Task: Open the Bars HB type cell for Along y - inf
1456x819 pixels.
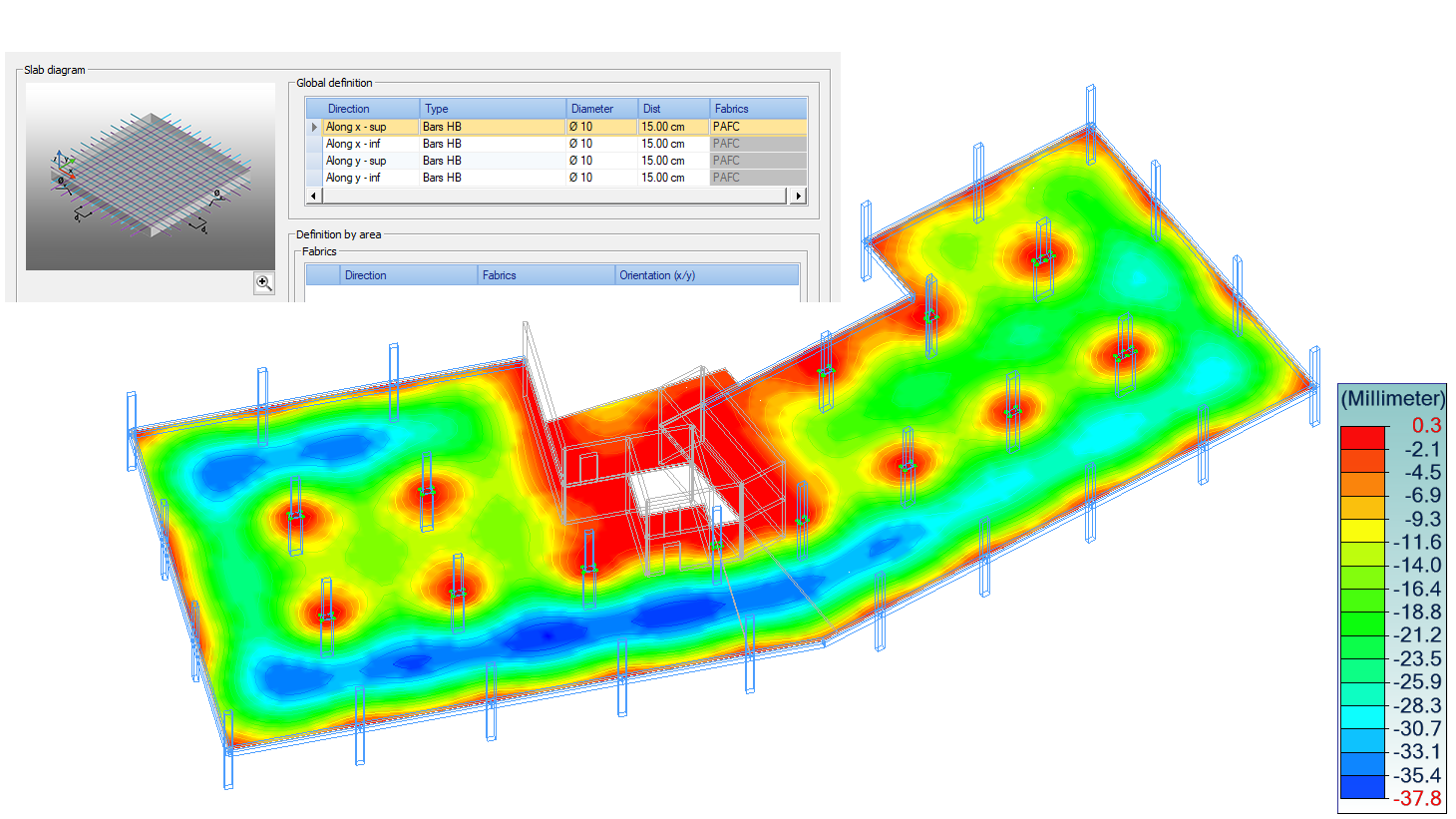Action: click(493, 178)
